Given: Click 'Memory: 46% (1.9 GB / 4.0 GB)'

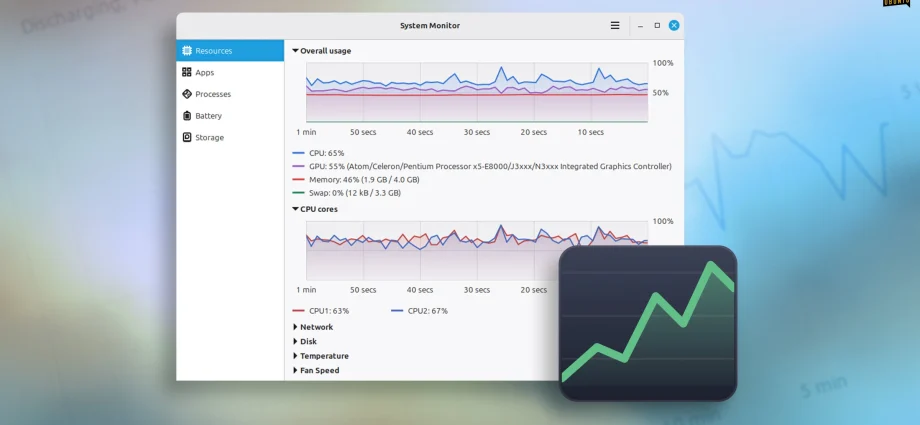Looking at the screenshot, I should pos(364,180).
